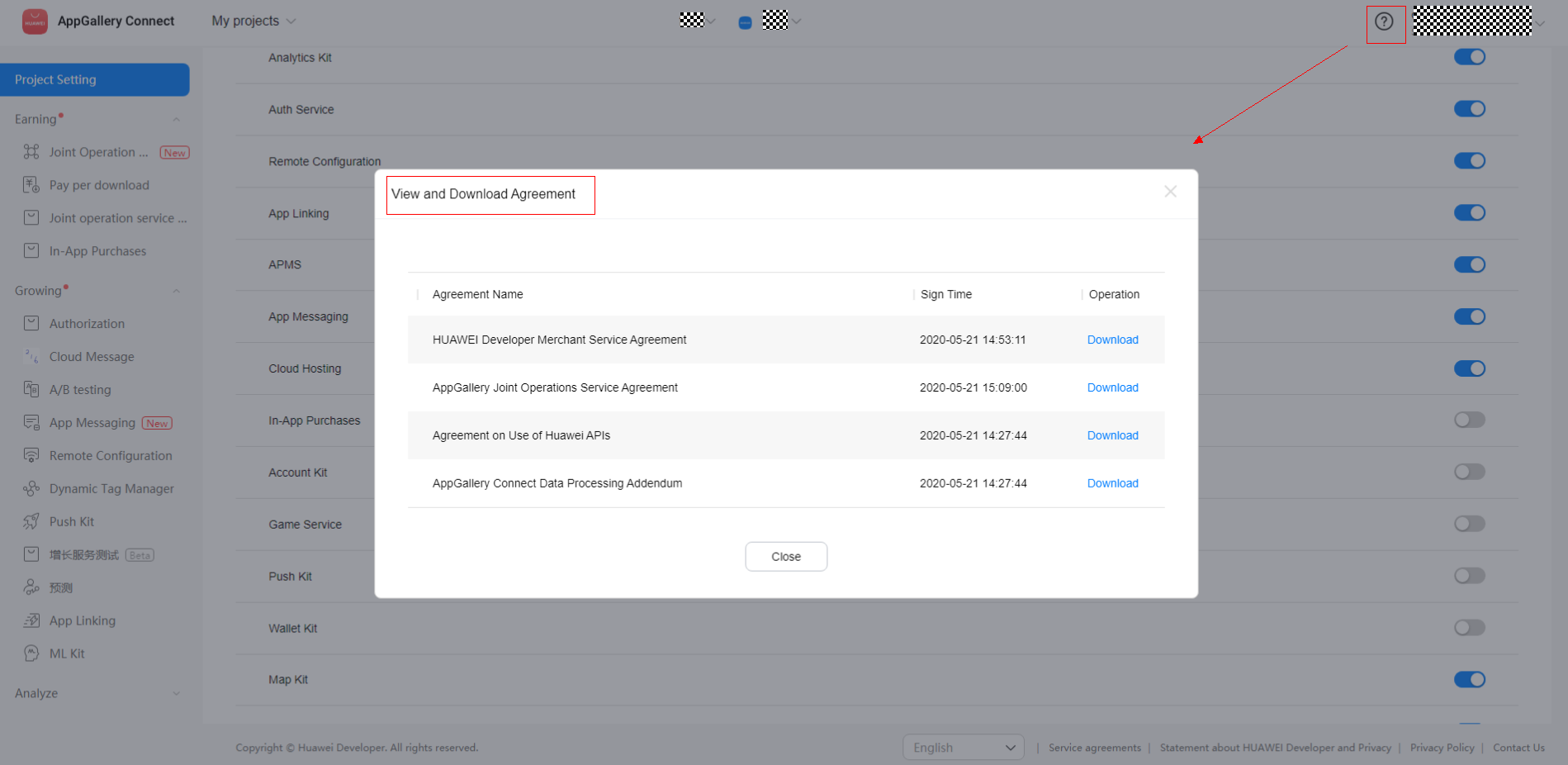Click the Remote Configuration sidebar icon
The width and height of the screenshot is (1568, 765).
point(31,456)
